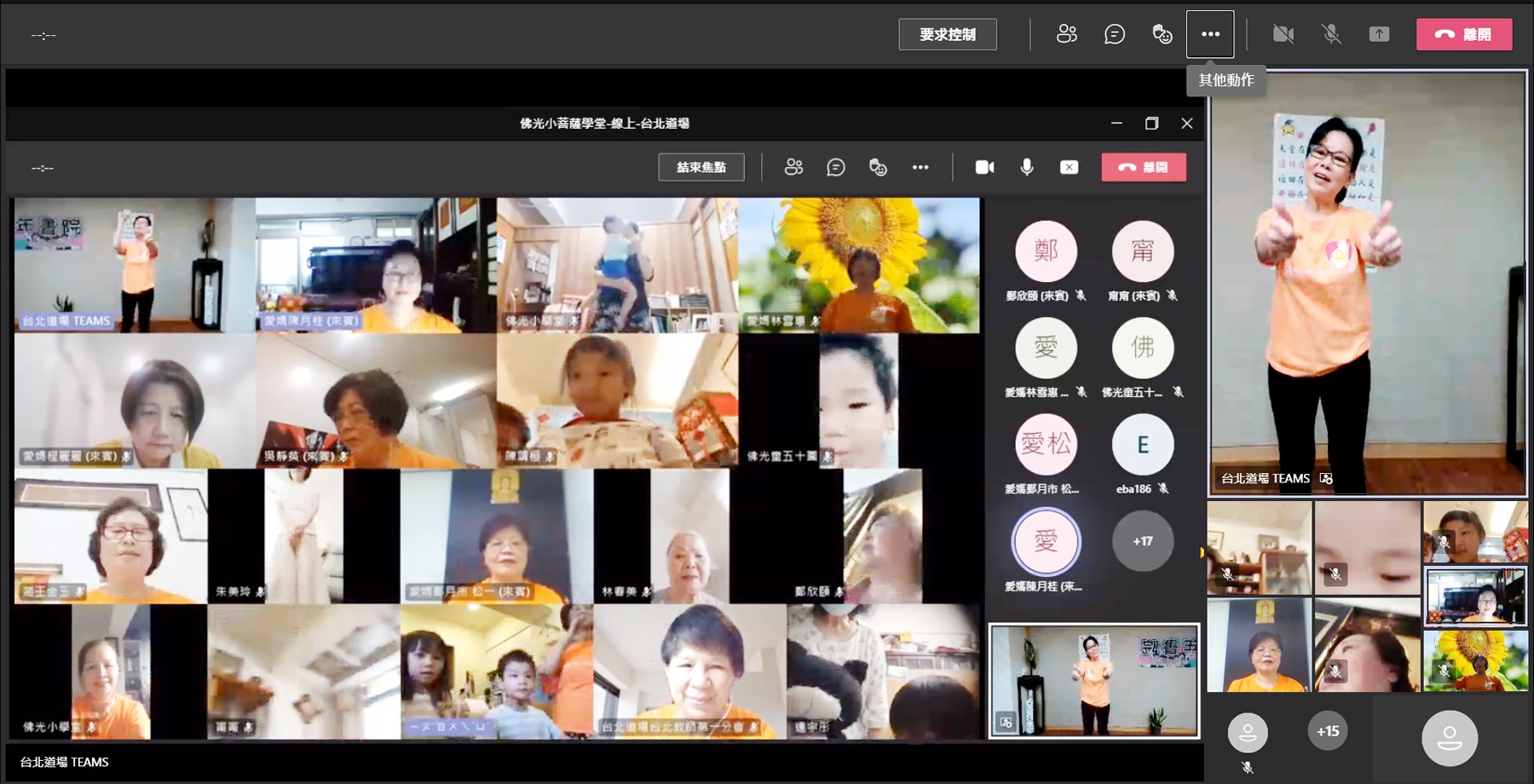The image size is (1534, 784).
Task: Select the eba186 participant avatar
Action: coord(1142,445)
